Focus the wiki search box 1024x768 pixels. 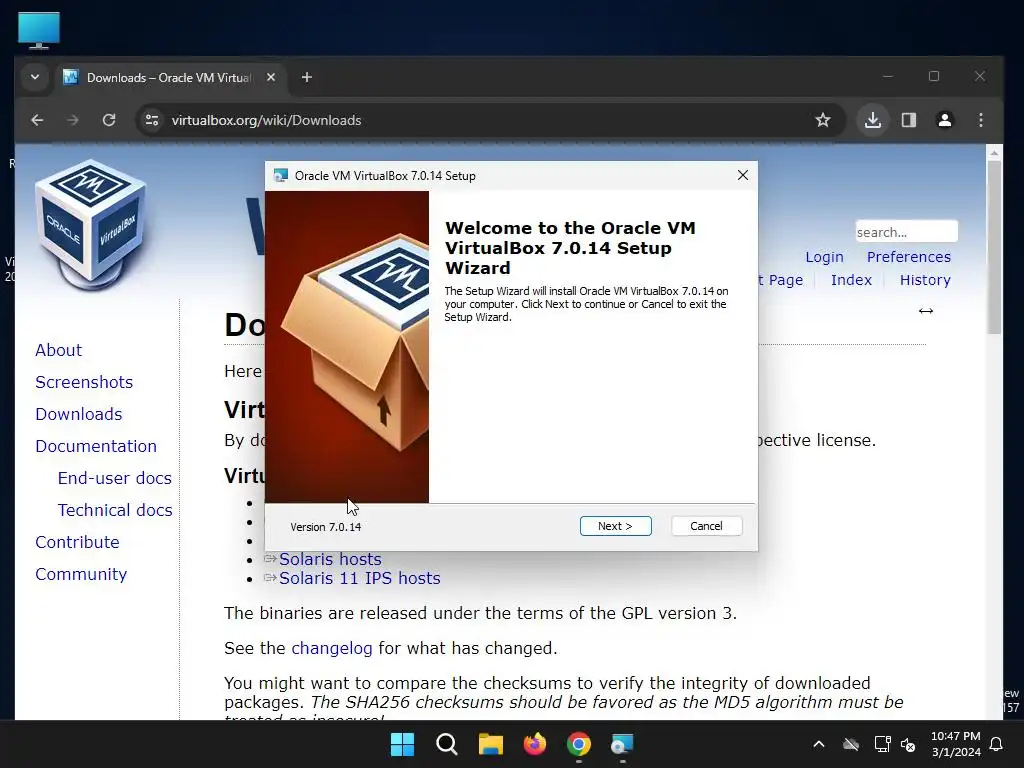tap(906, 232)
